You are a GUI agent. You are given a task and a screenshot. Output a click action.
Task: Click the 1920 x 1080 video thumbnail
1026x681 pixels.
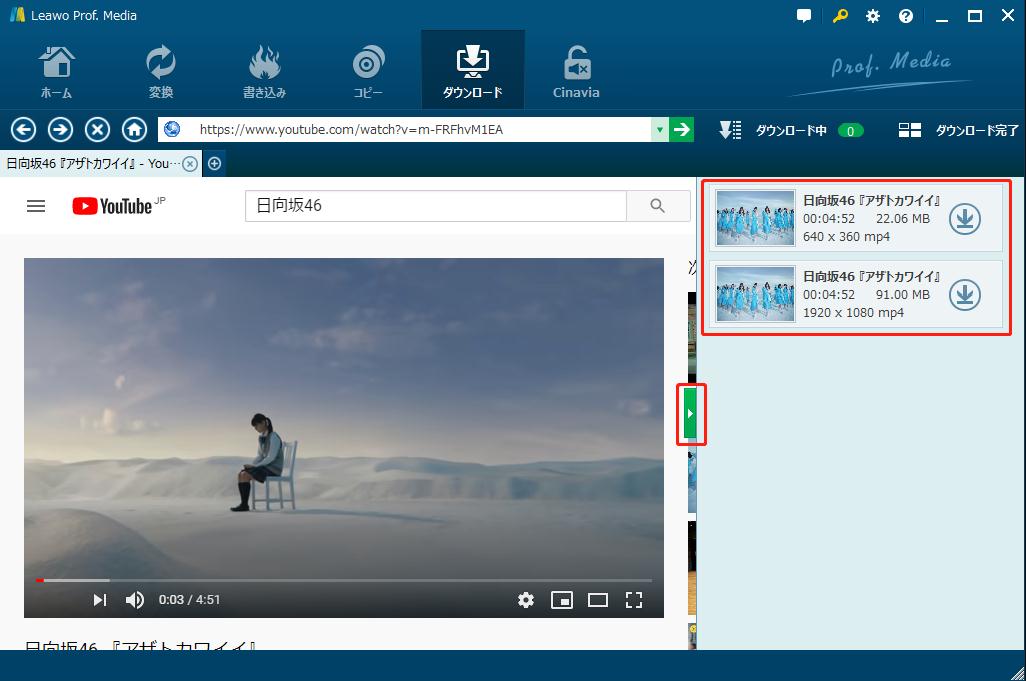point(755,294)
